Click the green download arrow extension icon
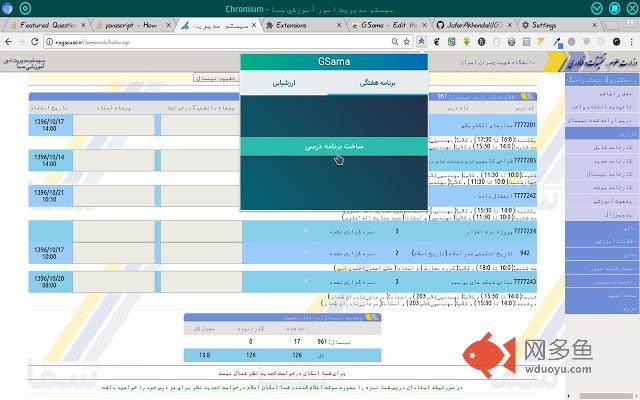Image resolution: width=640 pixels, height=400 pixels. (x=467, y=41)
